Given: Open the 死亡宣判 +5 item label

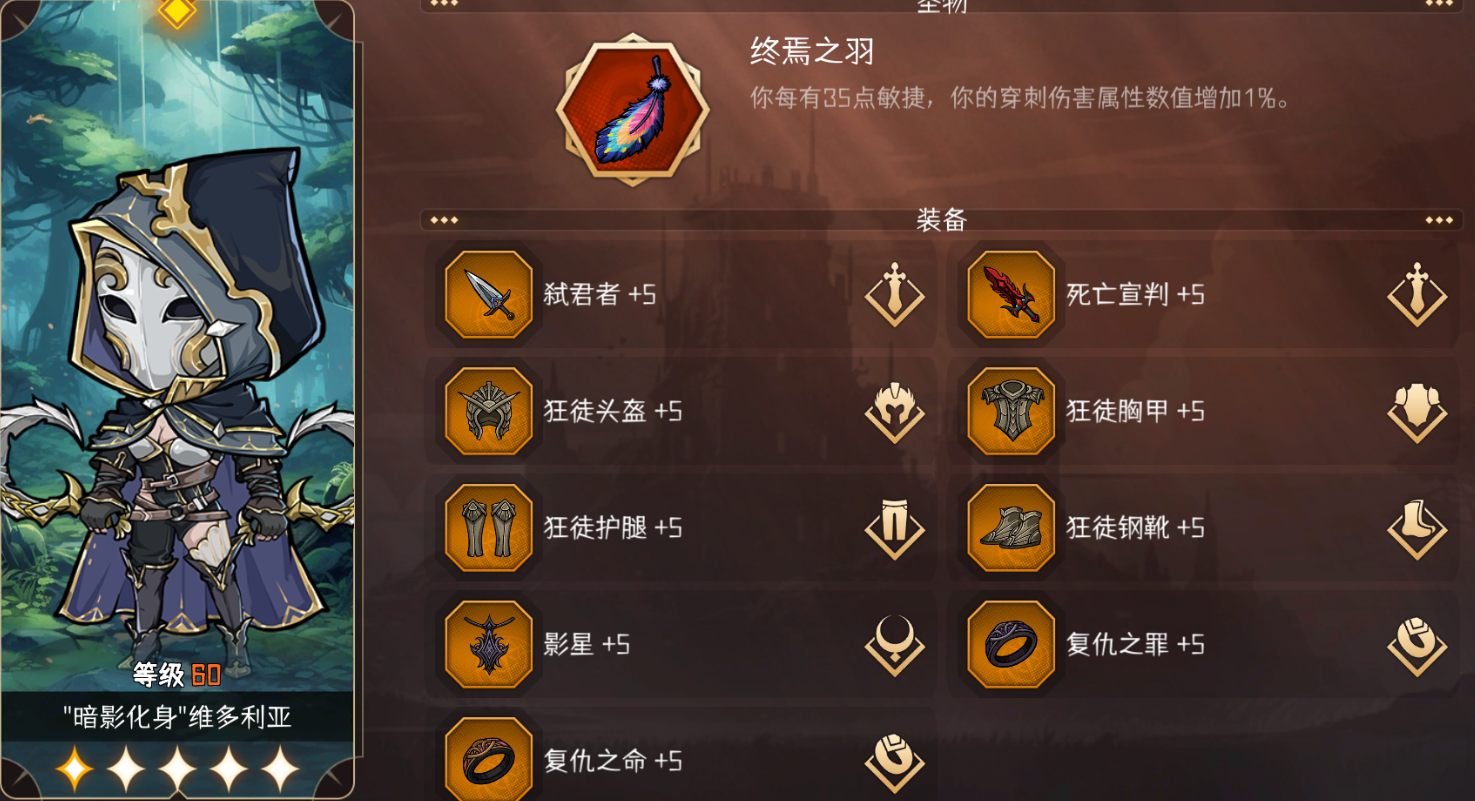Looking at the screenshot, I should (x=1135, y=295).
